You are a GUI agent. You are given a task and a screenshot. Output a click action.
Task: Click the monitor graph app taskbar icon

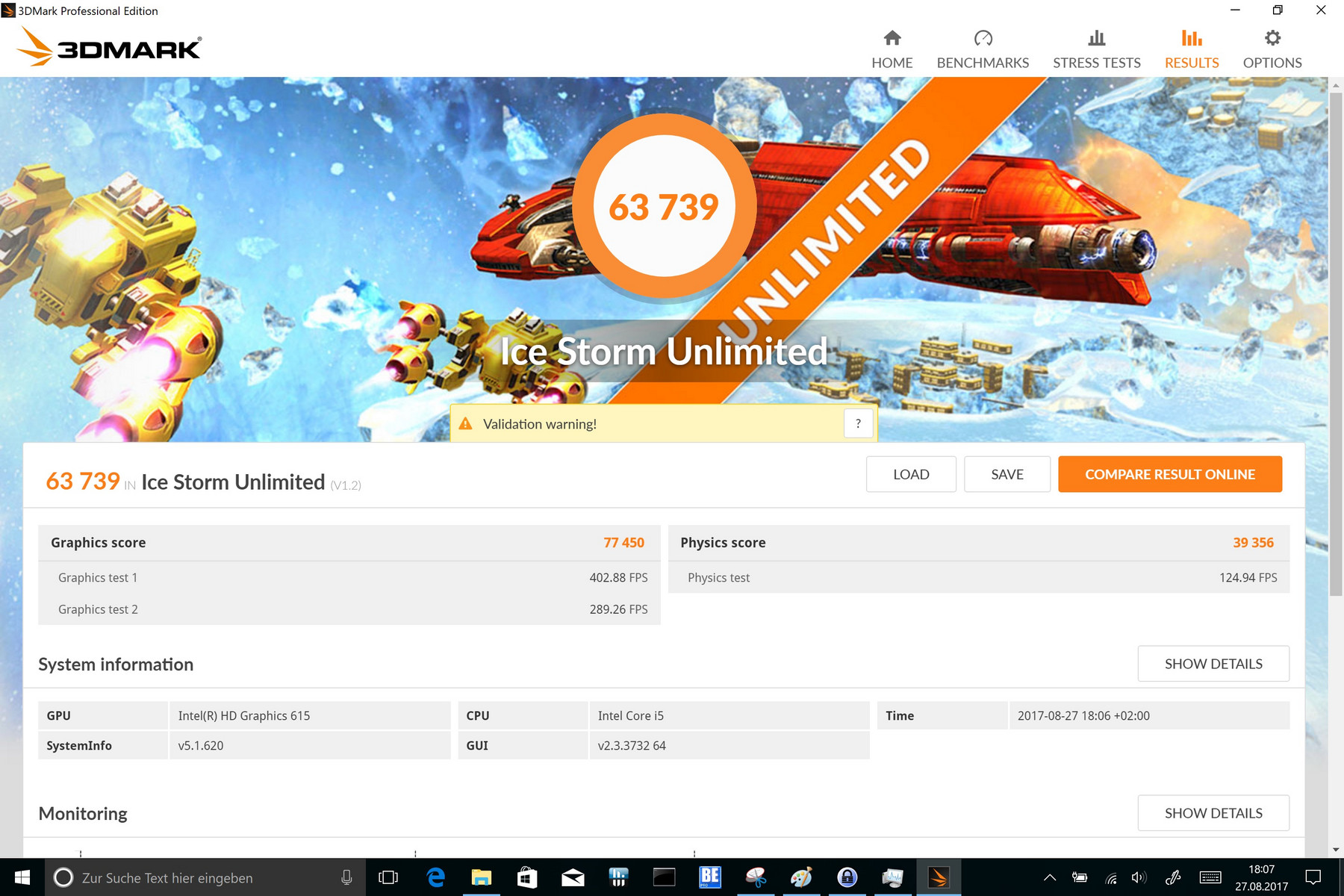pos(892,877)
